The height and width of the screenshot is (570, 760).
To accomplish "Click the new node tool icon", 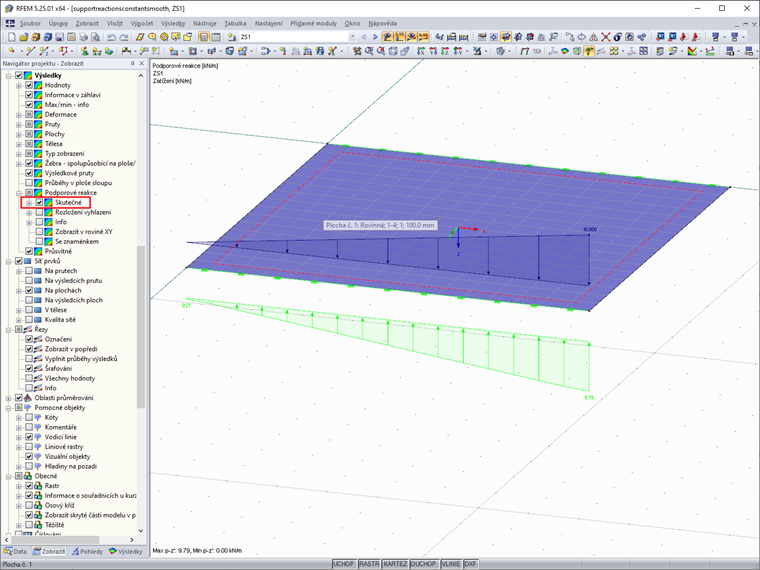I will [x=12, y=51].
